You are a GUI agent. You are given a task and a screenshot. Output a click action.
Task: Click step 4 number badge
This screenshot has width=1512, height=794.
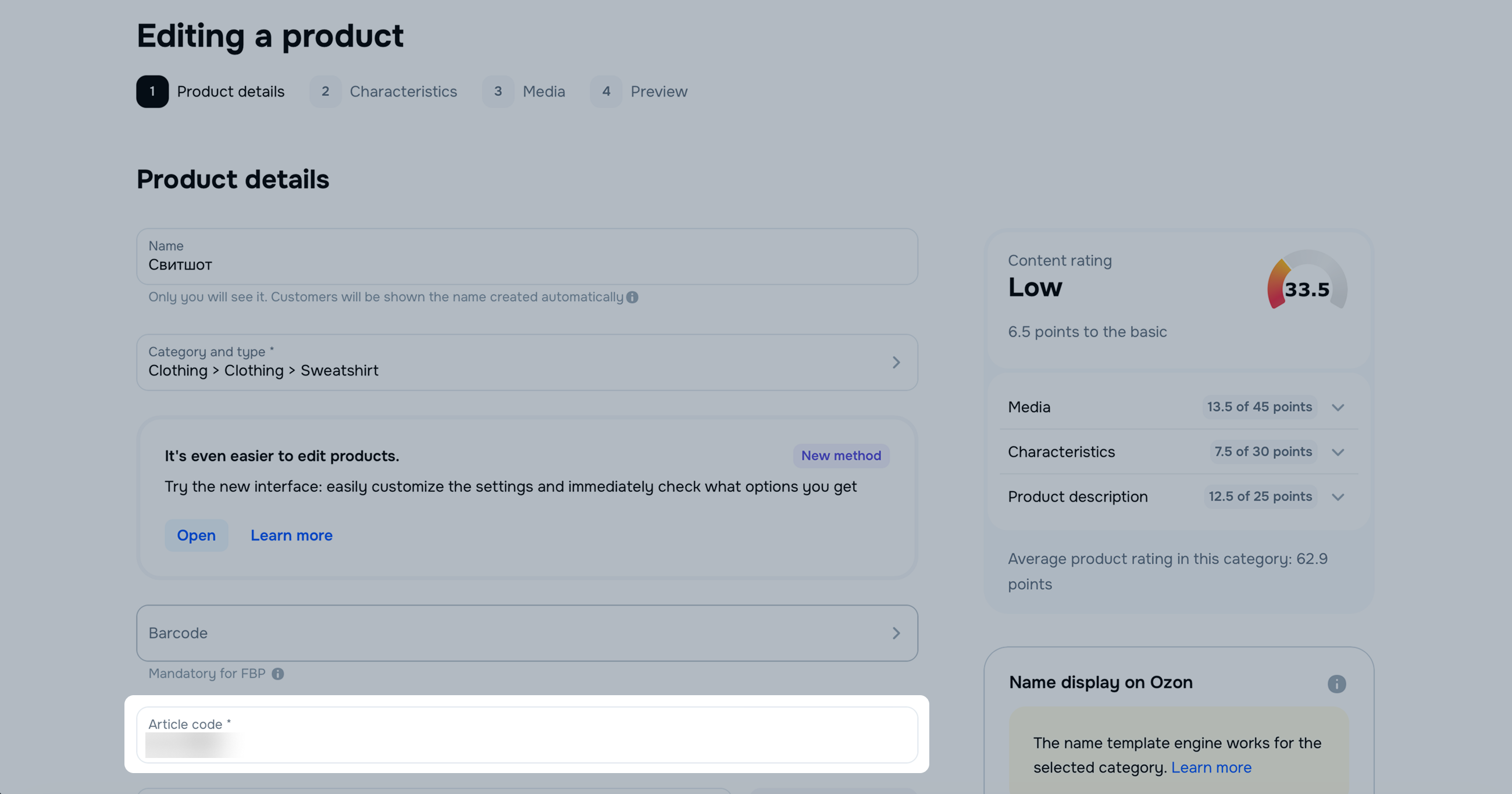606,91
